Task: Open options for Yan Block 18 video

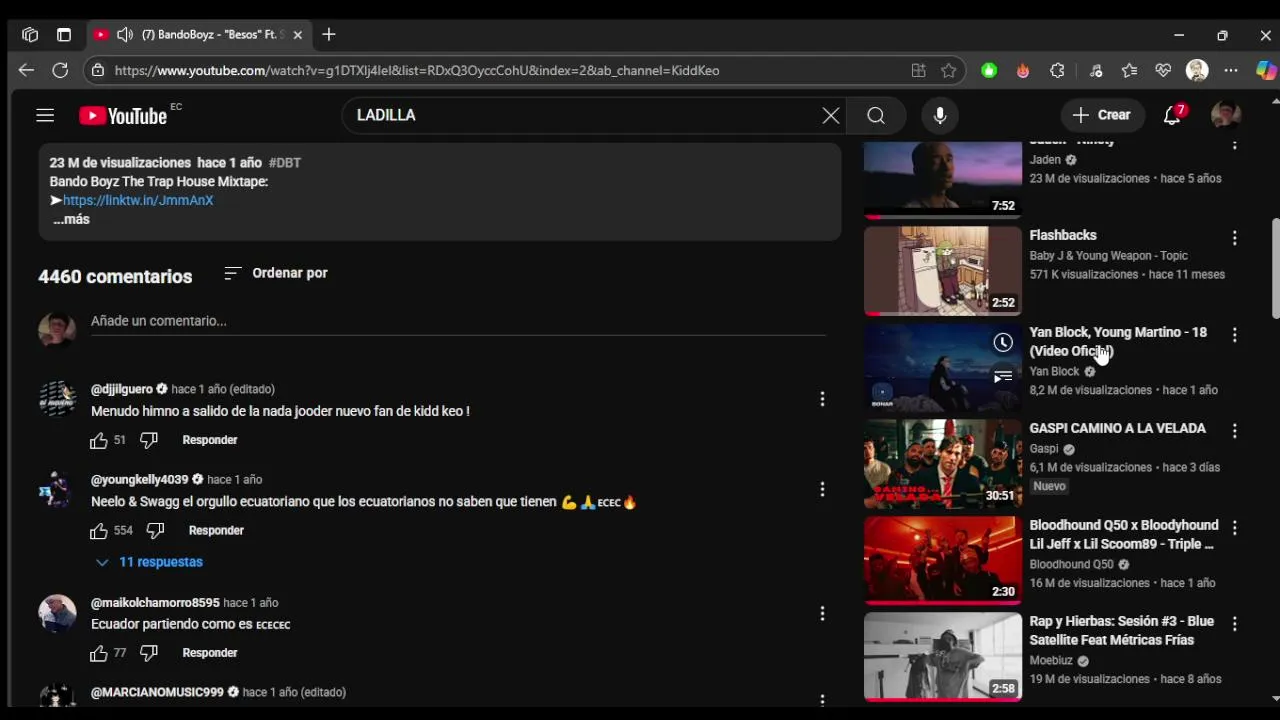Action: pos(1234,335)
